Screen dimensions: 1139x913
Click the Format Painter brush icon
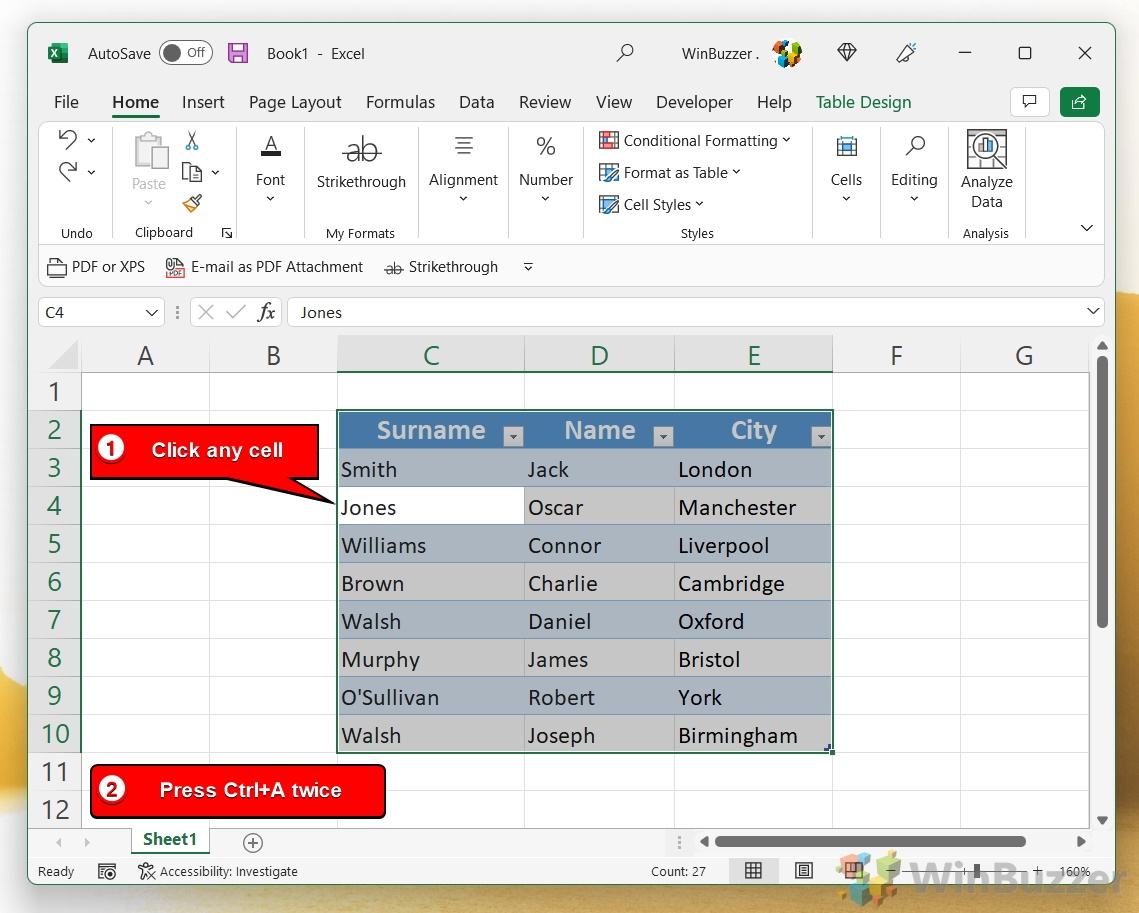click(x=192, y=203)
